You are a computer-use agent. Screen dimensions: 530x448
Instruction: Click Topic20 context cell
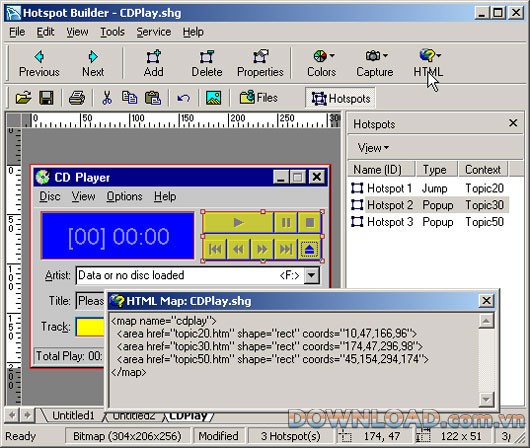pyautogui.click(x=484, y=188)
